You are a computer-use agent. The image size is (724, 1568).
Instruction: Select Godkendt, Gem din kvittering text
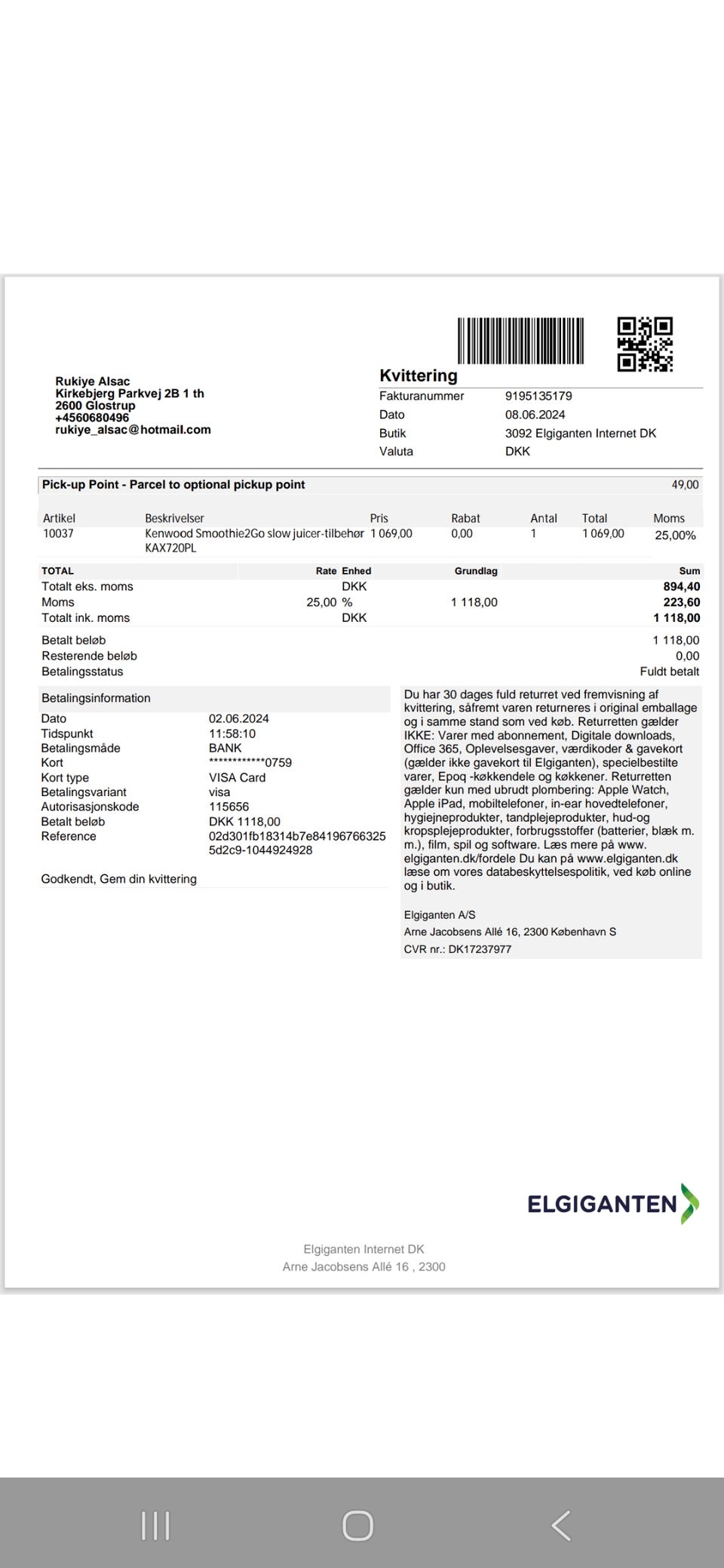[118, 879]
